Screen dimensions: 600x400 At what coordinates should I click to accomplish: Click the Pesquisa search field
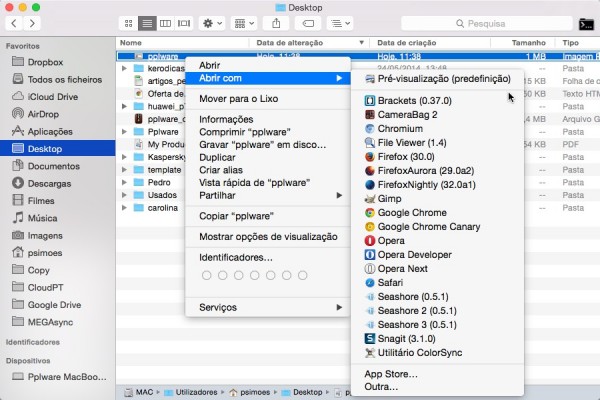click(x=487, y=24)
